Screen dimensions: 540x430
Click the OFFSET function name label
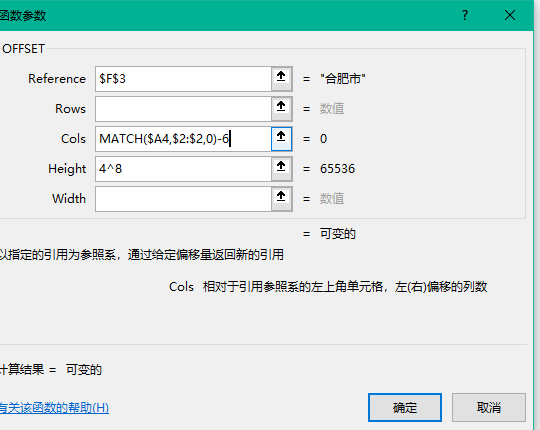[23, 49]
